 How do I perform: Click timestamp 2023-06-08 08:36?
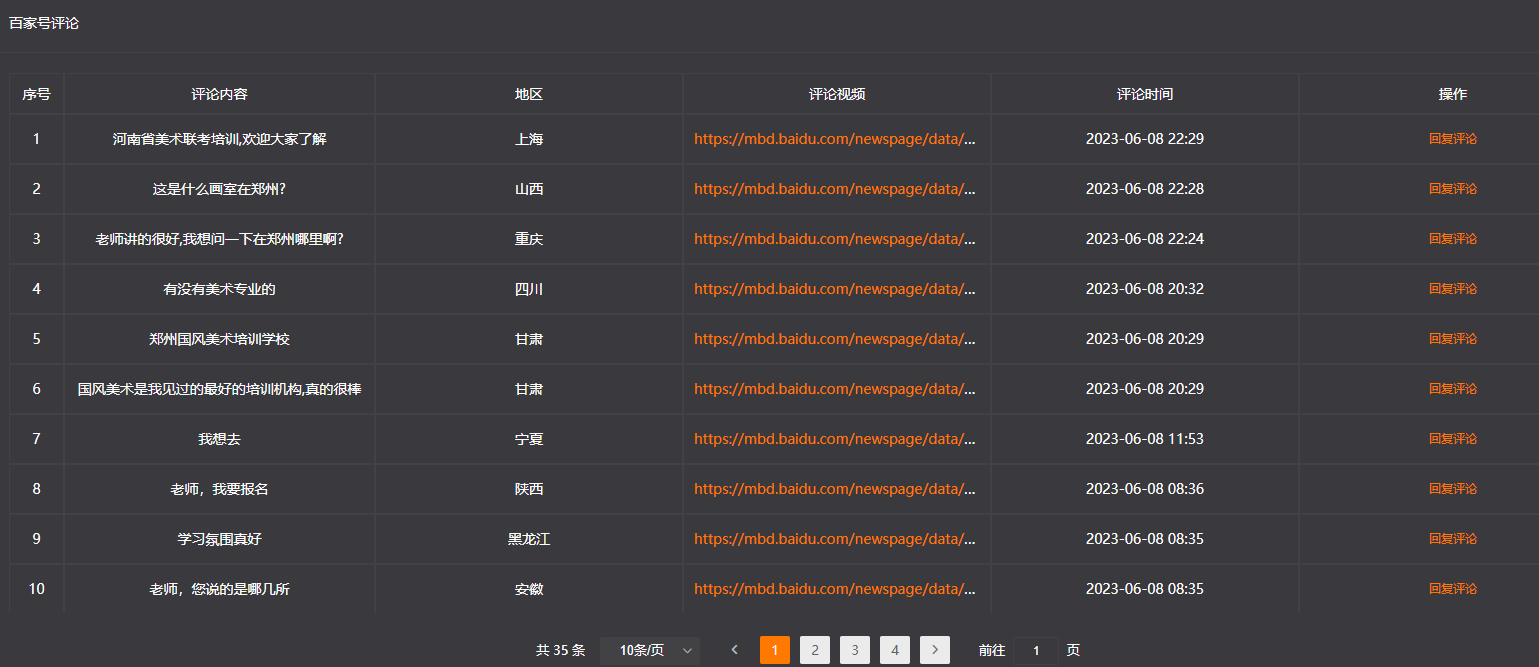click(x=1145, y=489)
